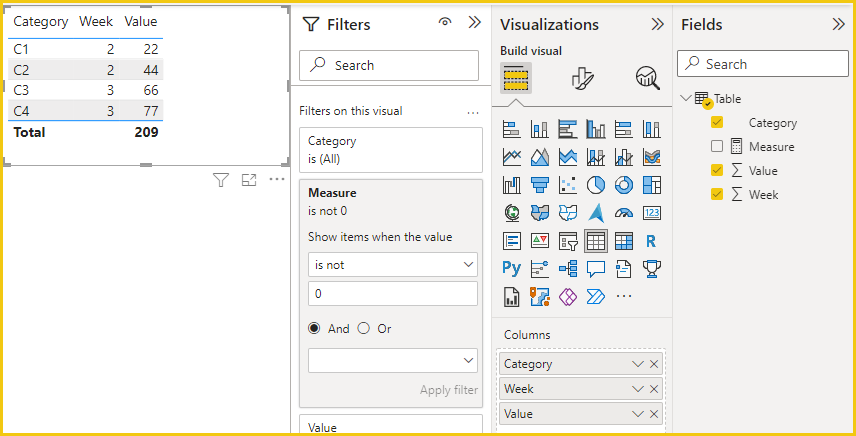Enter focus mode for the table visual
Image resolution: width=856 pixels, height=436 pixels.
249,180
